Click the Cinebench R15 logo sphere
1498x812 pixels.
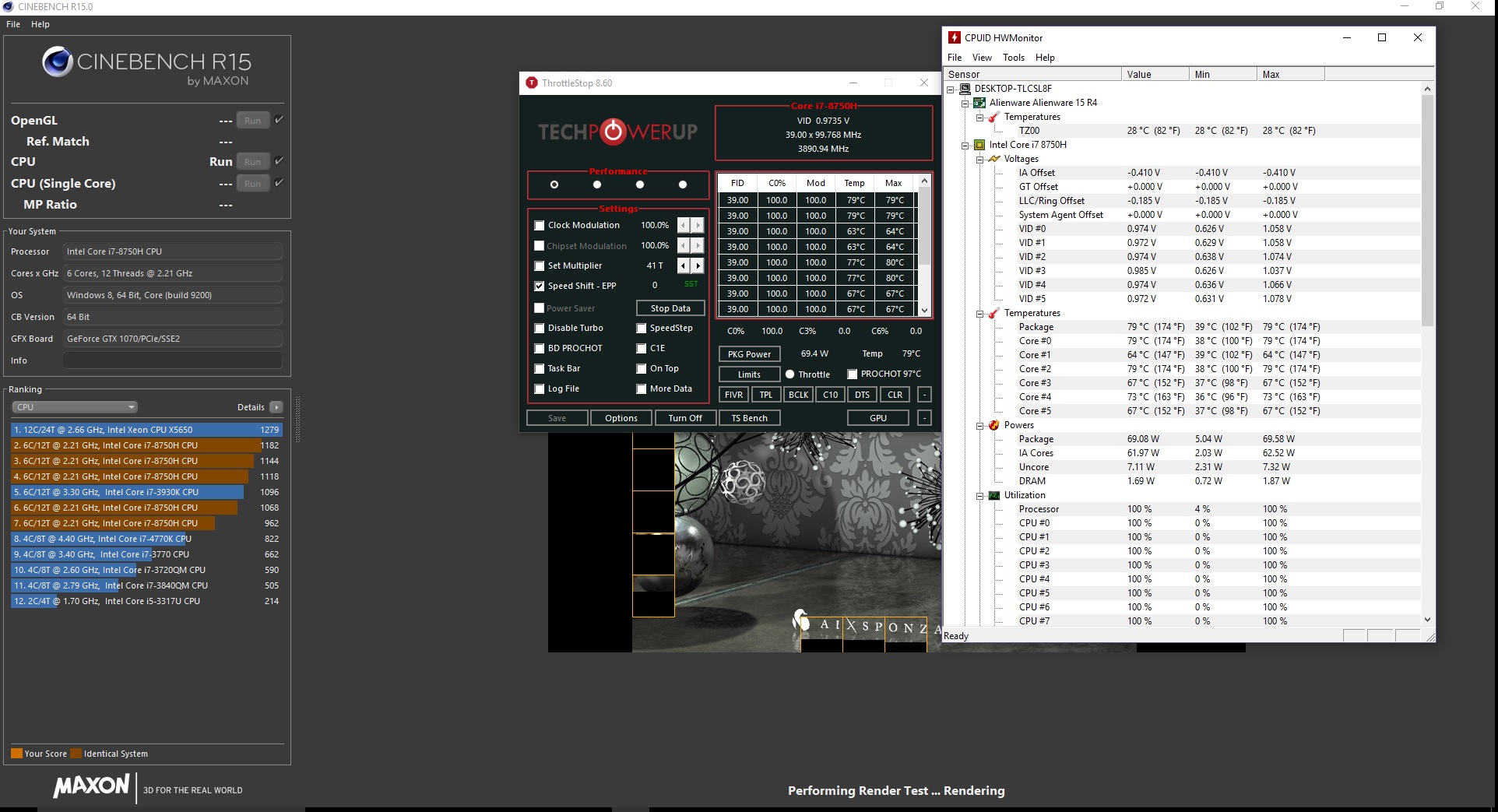57,62
